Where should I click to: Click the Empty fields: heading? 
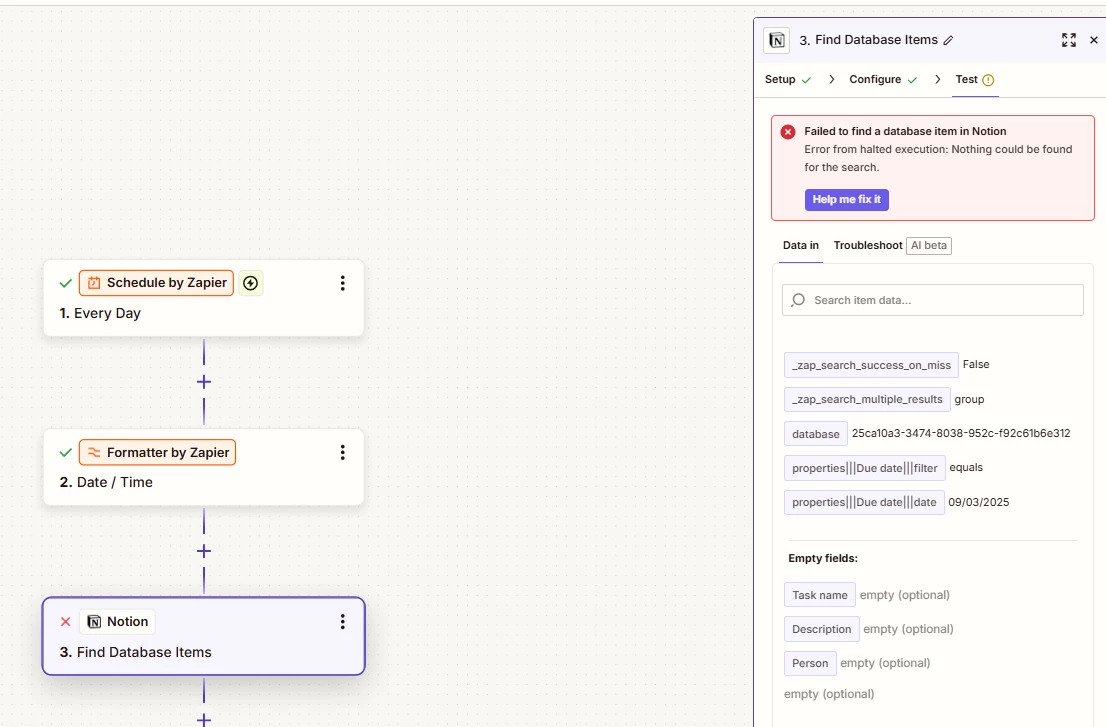[822, 558]
